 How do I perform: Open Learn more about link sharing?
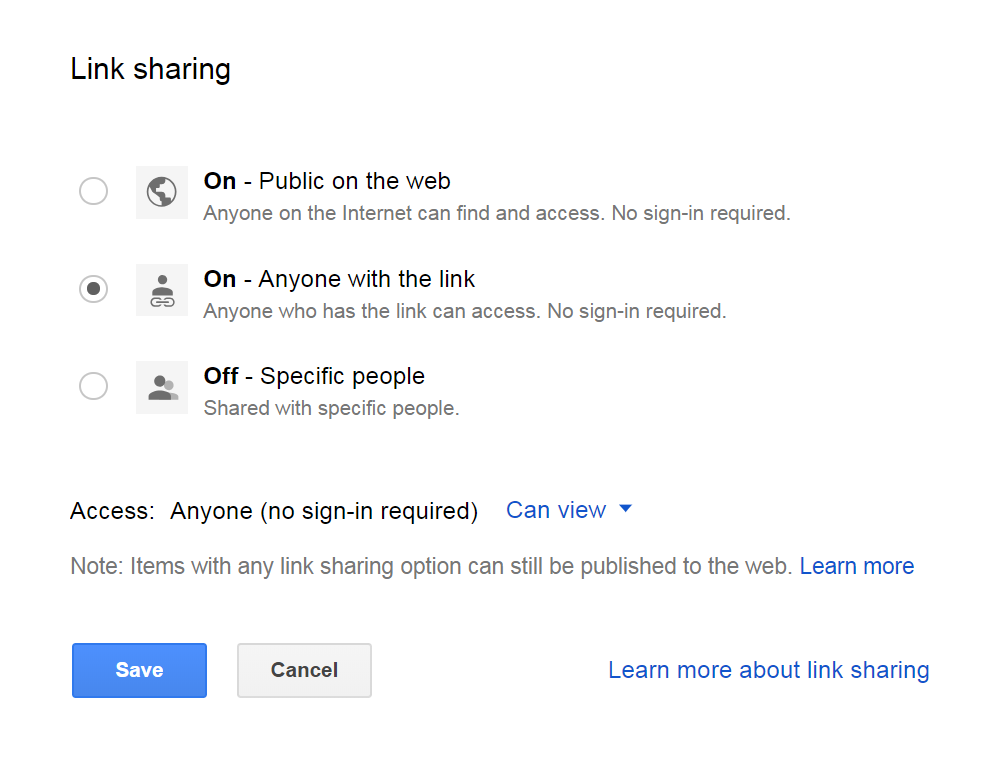click(x=768, y=670)
